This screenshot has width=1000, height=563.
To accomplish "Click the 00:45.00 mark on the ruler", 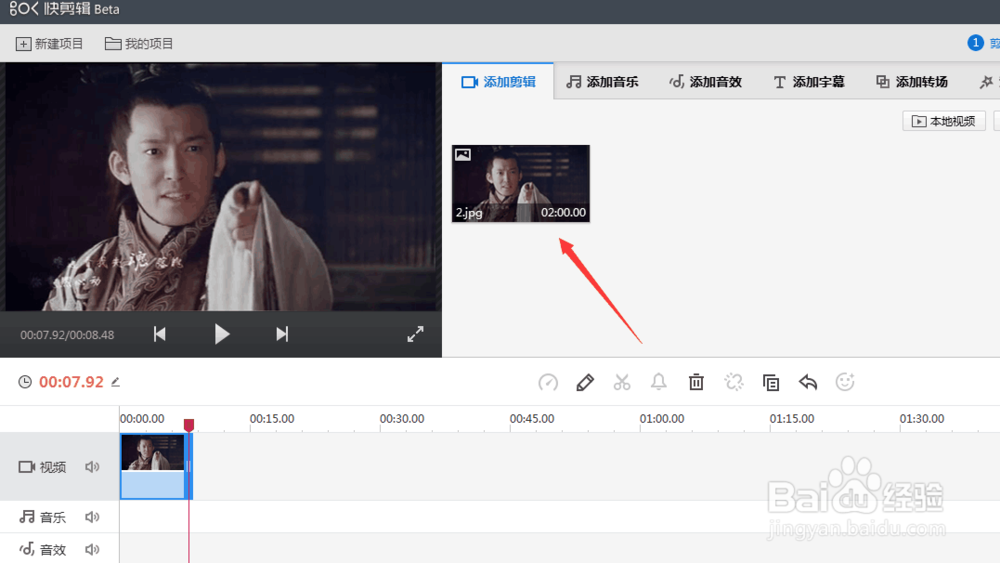I will pos(532,419).
